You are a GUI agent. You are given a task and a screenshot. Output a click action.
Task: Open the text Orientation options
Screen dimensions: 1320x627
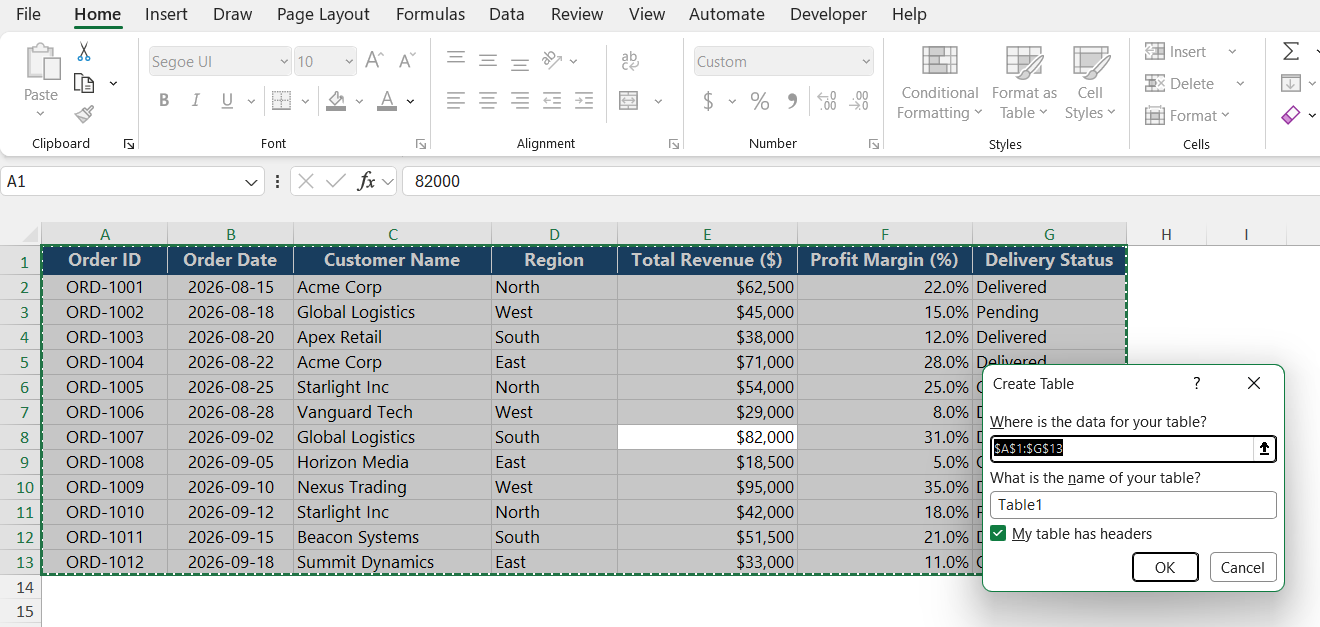tap(553, 60)
